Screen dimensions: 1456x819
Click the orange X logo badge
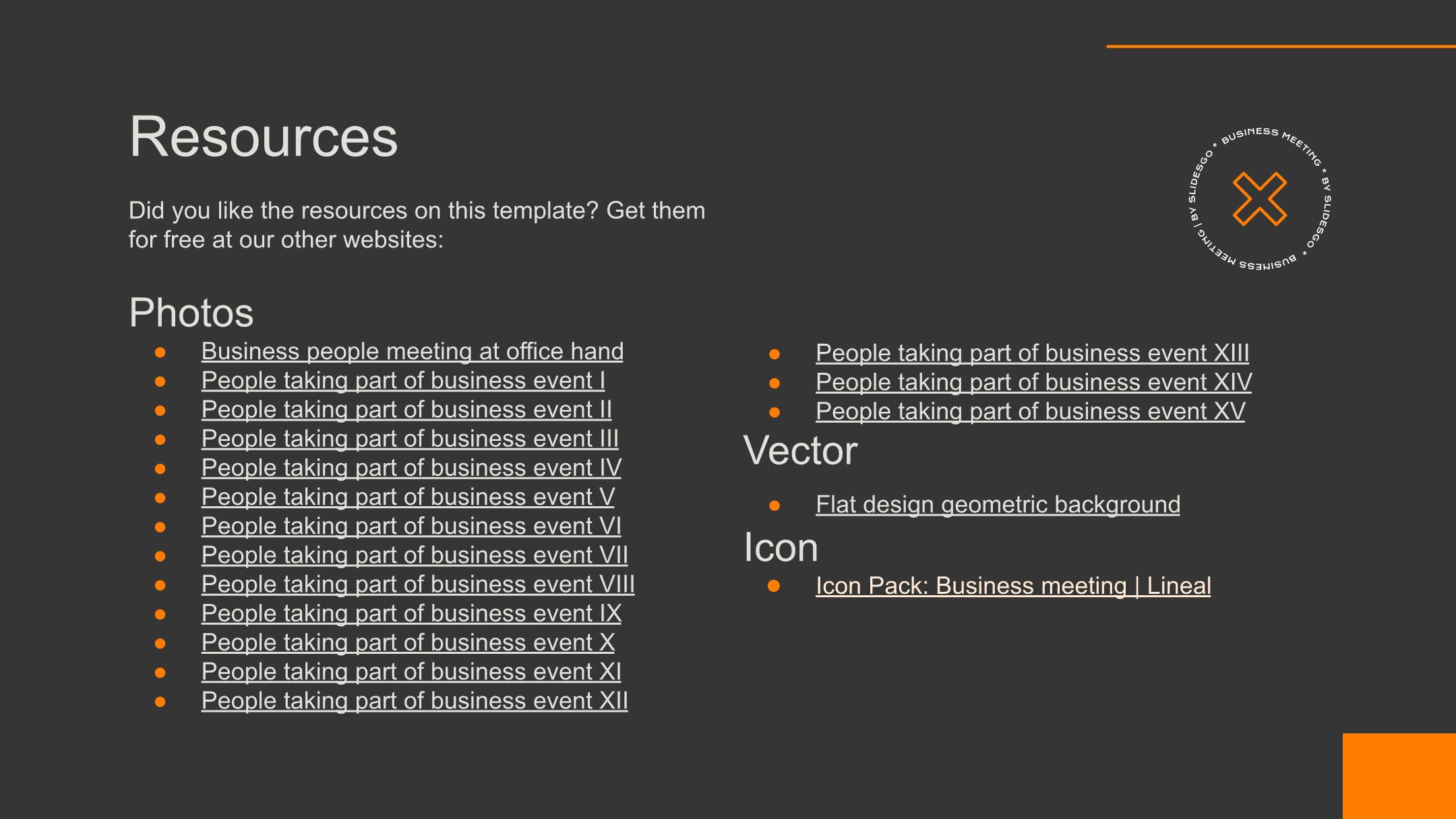[x=1259, y=199]
